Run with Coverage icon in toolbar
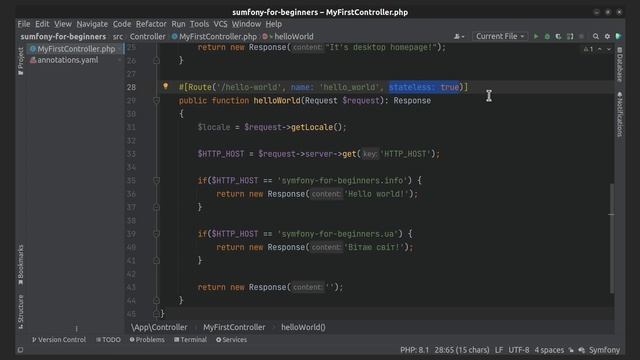Screen dimensions: 640x360 coord(558,36)
